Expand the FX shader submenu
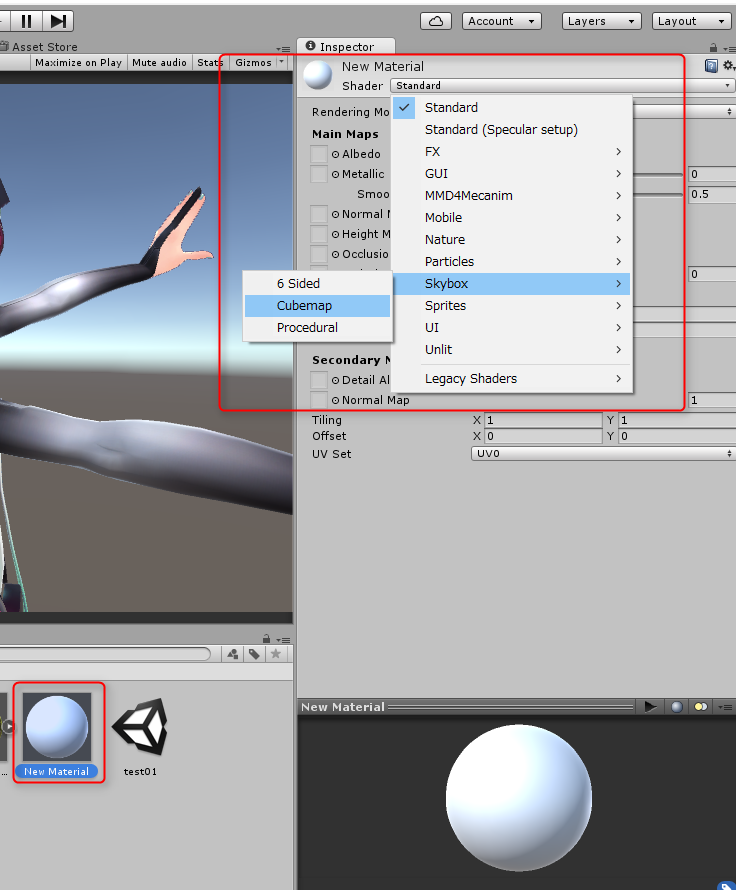Viewport: 736px width, 890px height. (x=512, y=152)
